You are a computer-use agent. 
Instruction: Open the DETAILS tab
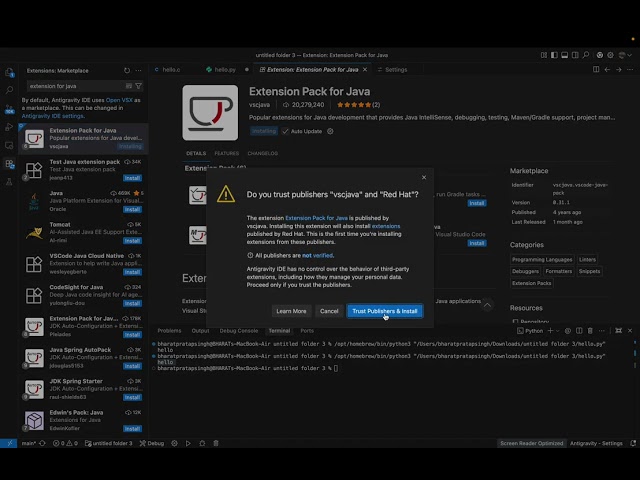click(196, 153)
